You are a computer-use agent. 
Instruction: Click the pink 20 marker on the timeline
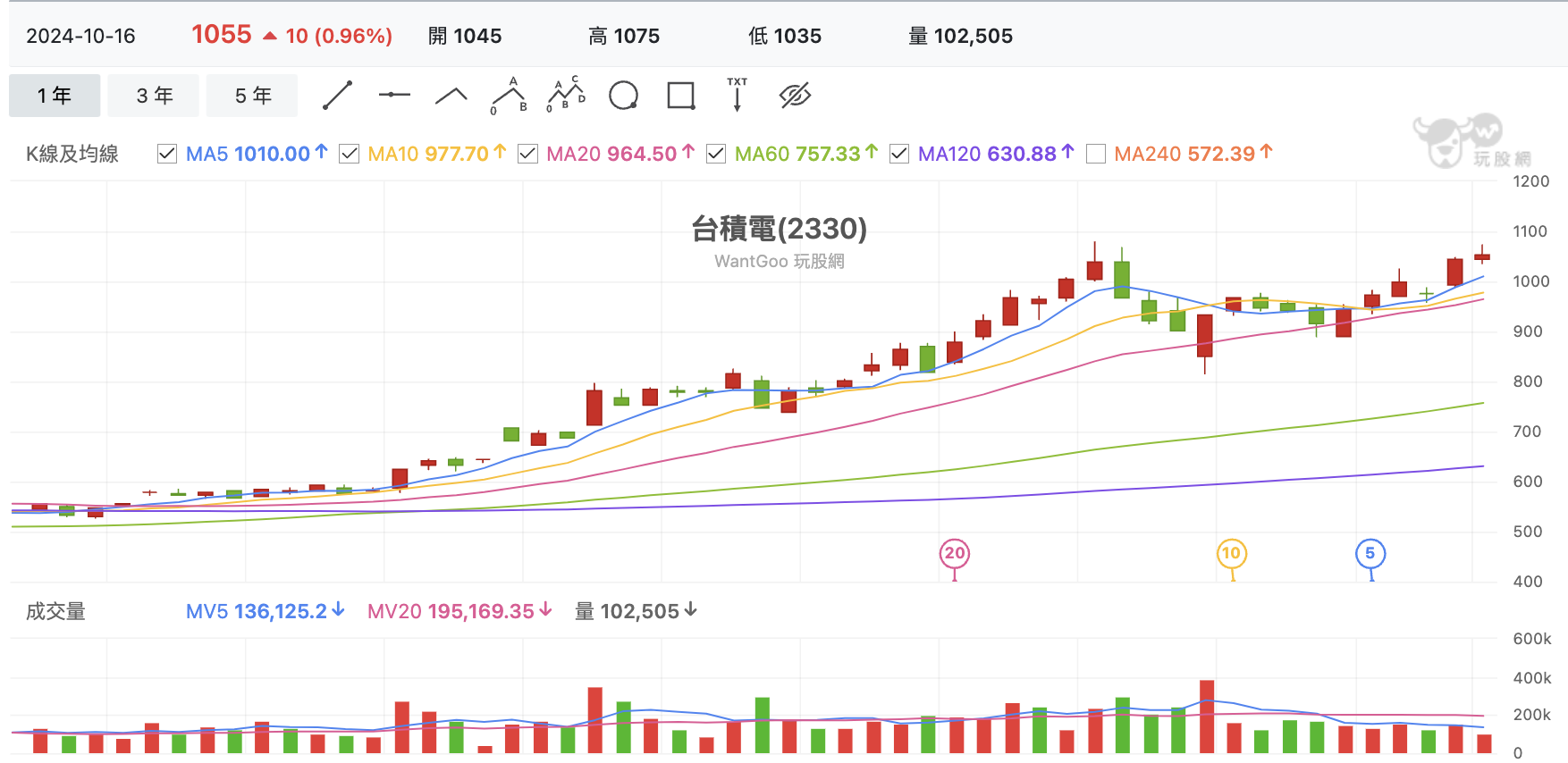click(955, 553)
